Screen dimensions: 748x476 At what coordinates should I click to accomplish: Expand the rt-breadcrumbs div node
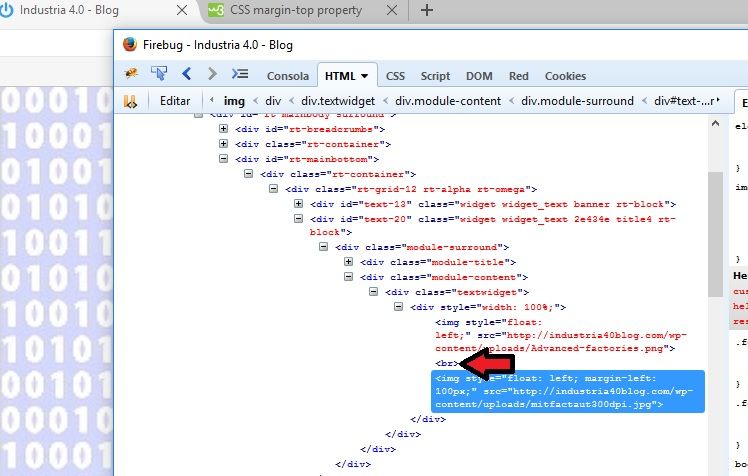coord(223,128)
